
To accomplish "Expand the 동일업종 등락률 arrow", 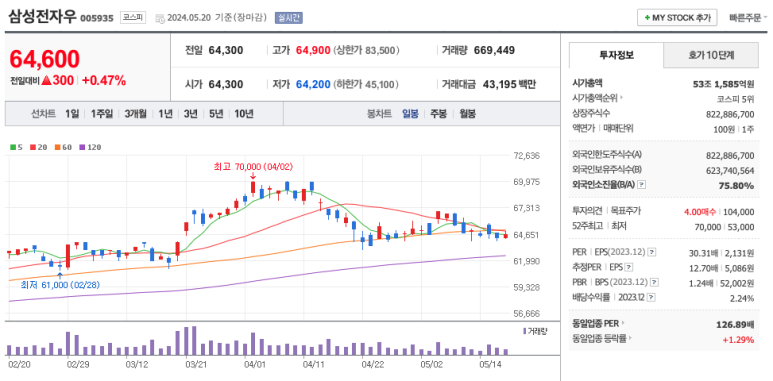I will coord(630,339).
